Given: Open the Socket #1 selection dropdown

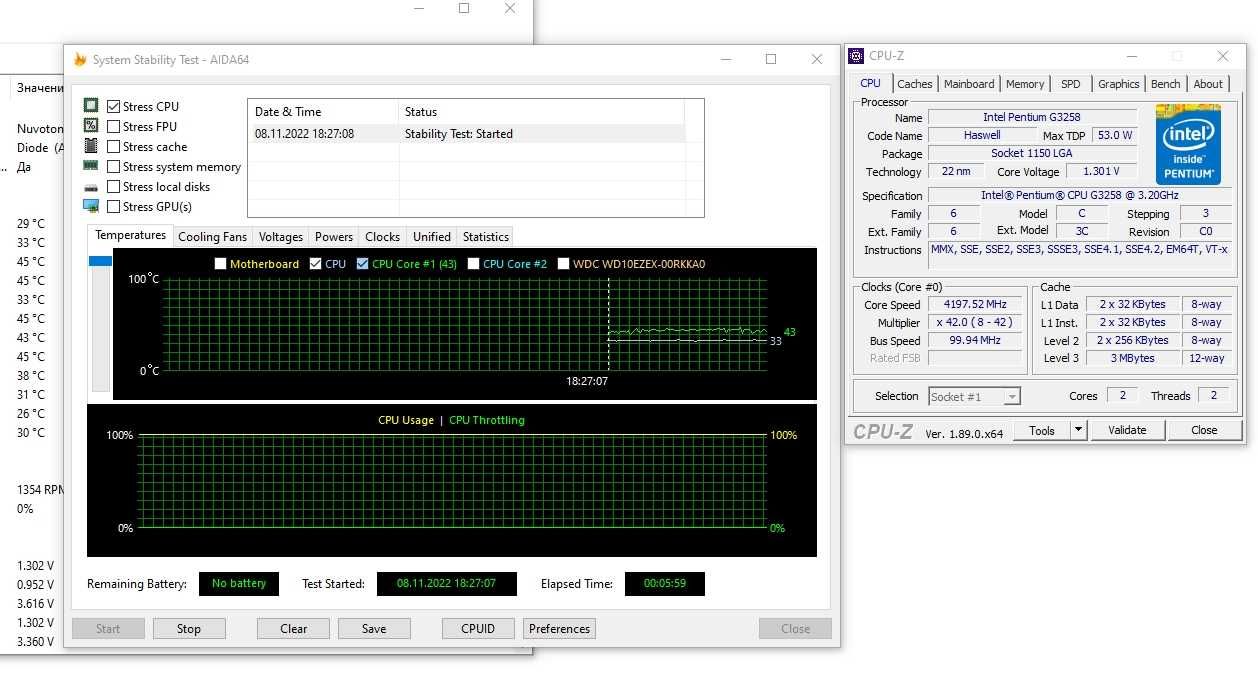Looking at the screenshot, I should [x=975, y=397].
